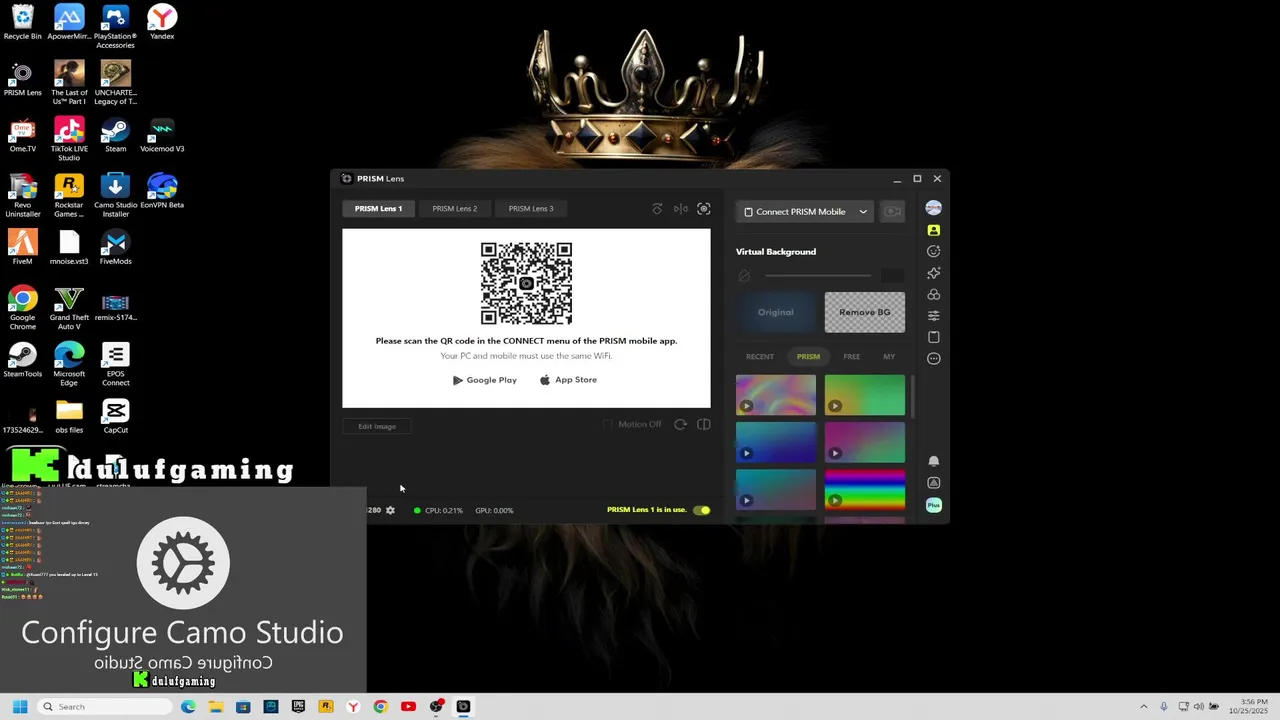The image size is (1280, 720).
Task: Open the adjustment sliders panel
Action: tap(933, 316)
